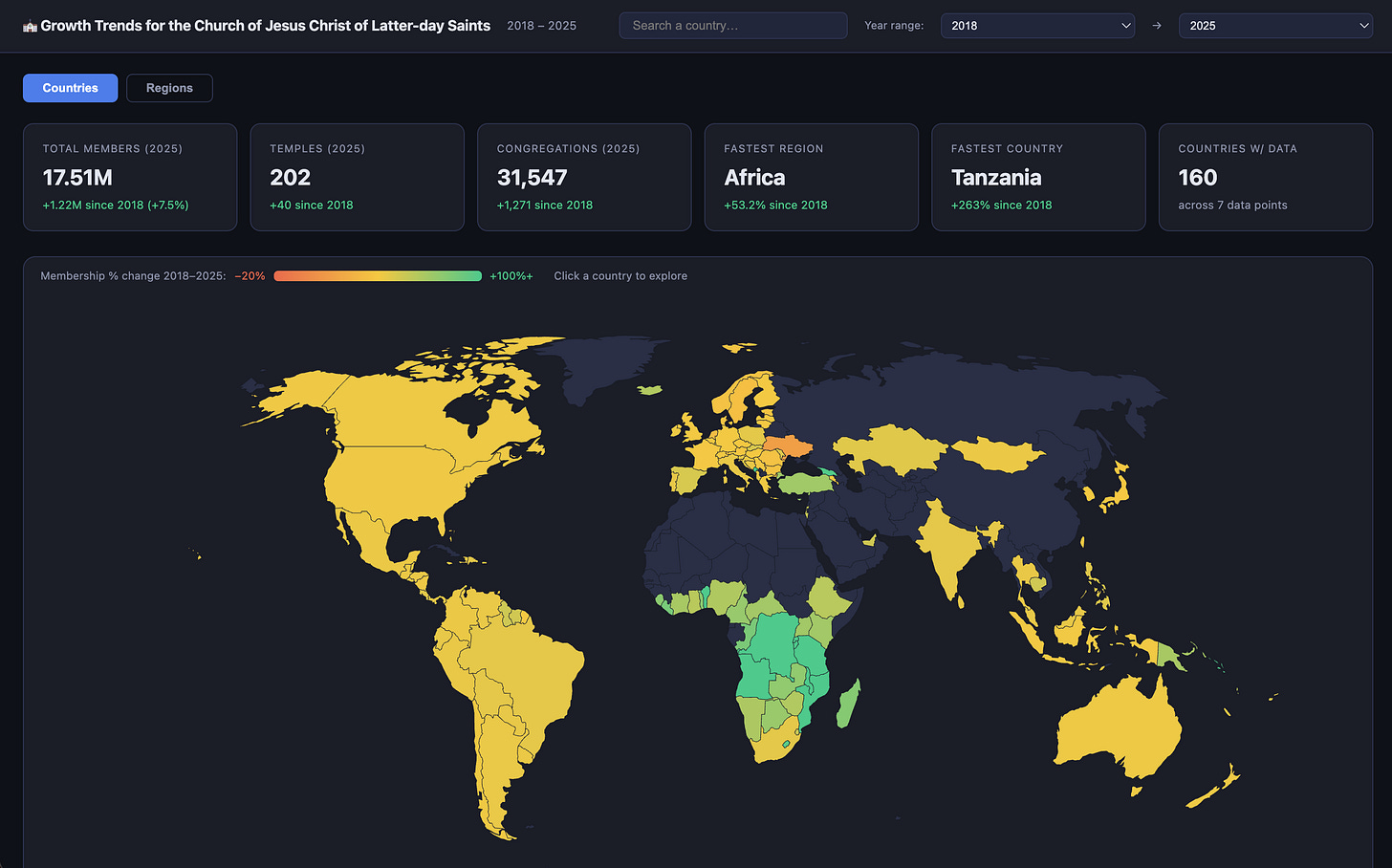Select the Temples stat card

[357, 177]
